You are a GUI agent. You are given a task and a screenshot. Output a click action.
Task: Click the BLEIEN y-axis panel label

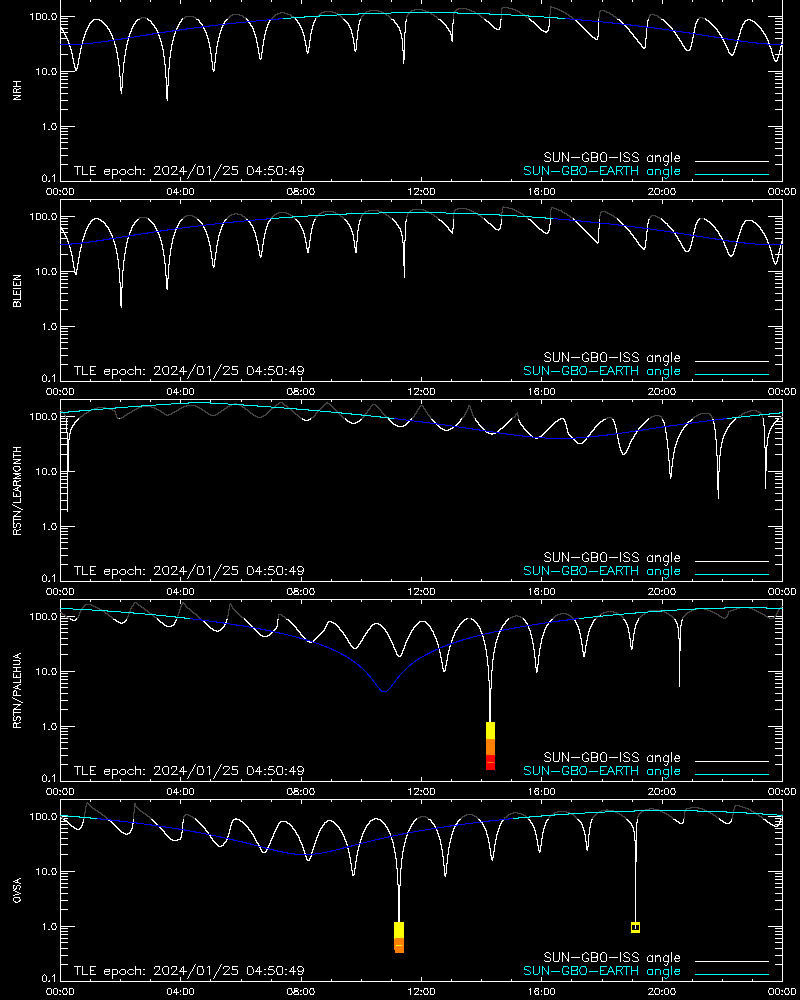pyautogui.click(x=17, y=291)
